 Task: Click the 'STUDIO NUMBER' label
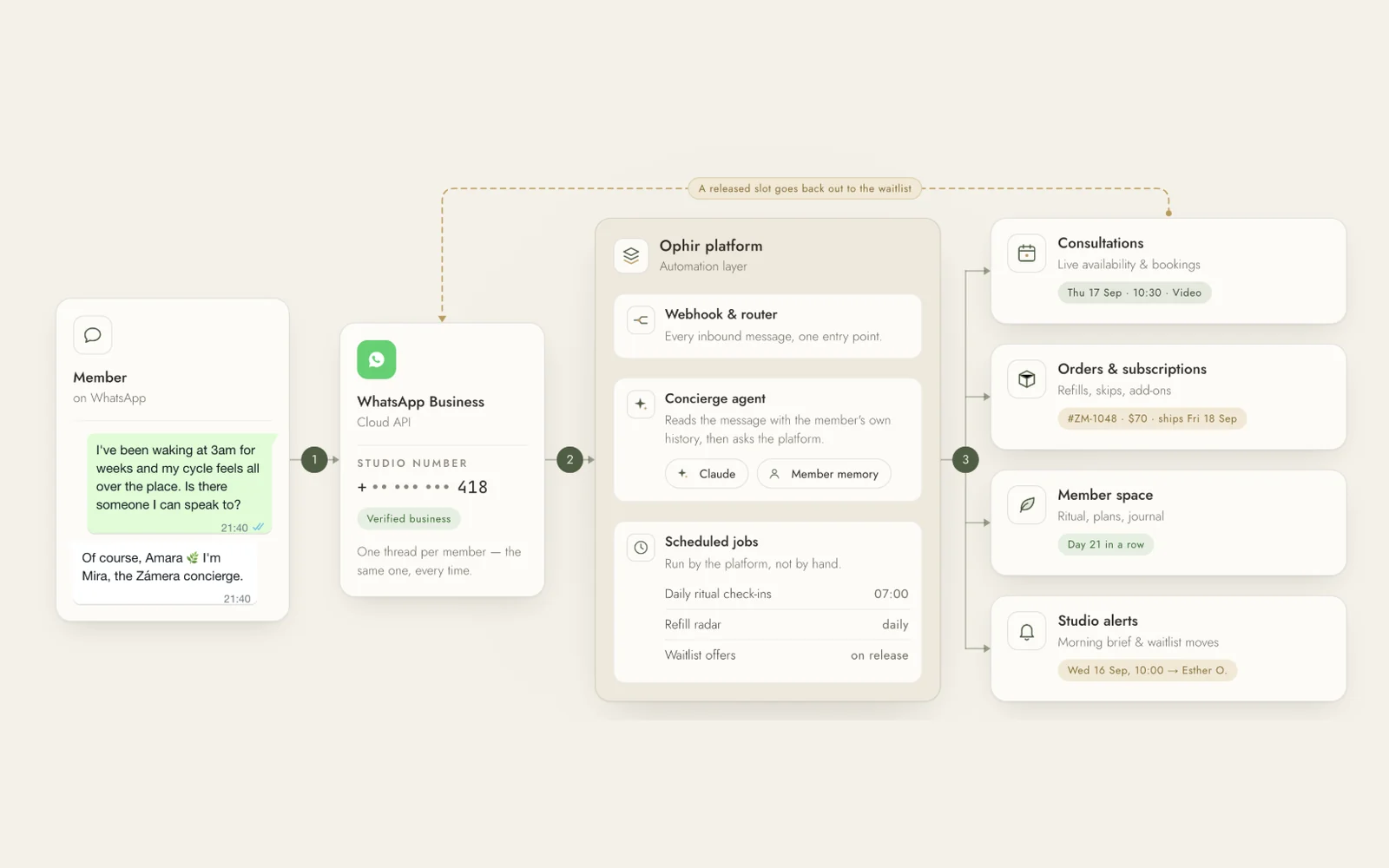tap(412, 464)
